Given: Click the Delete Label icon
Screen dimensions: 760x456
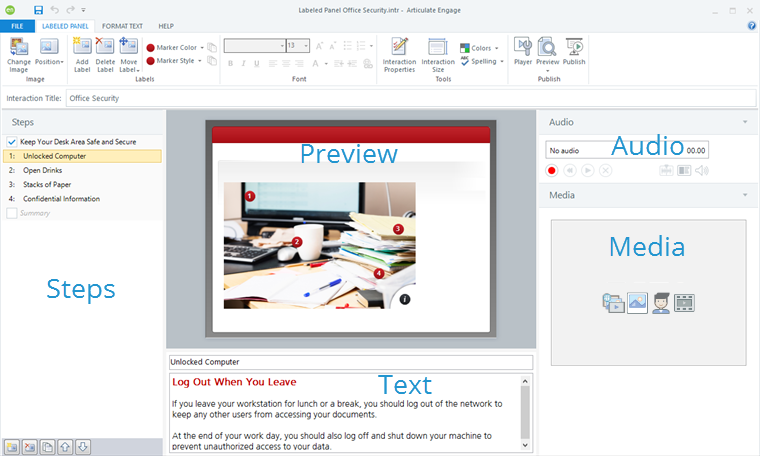Looking at the screenshot, I should tap(104, 46).
